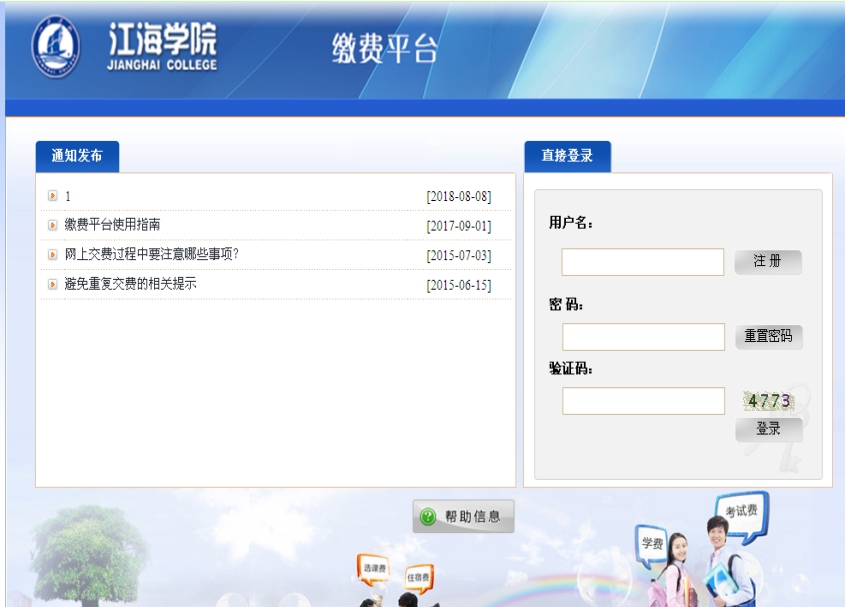
Task: Click the 学费 speech bubble icon
Action: pyautogui.click(x=652, y=543)
